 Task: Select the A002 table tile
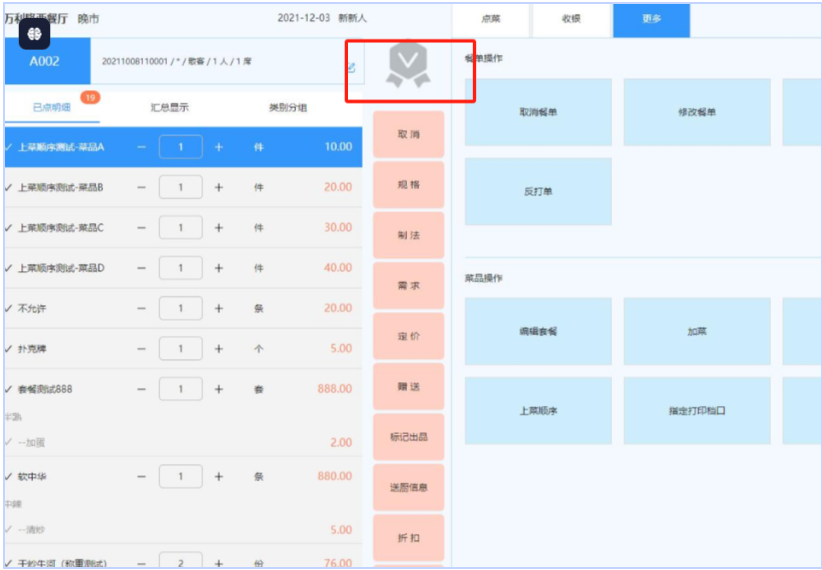coord(44,61)
